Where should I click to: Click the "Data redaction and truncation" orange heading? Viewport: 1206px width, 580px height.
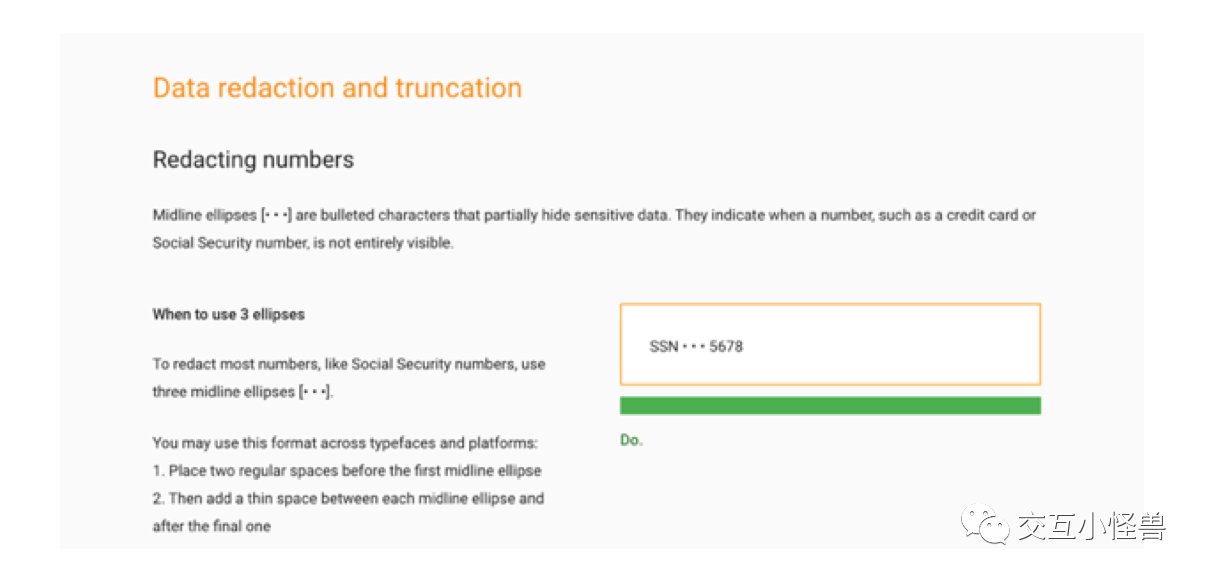coord(337,88)
